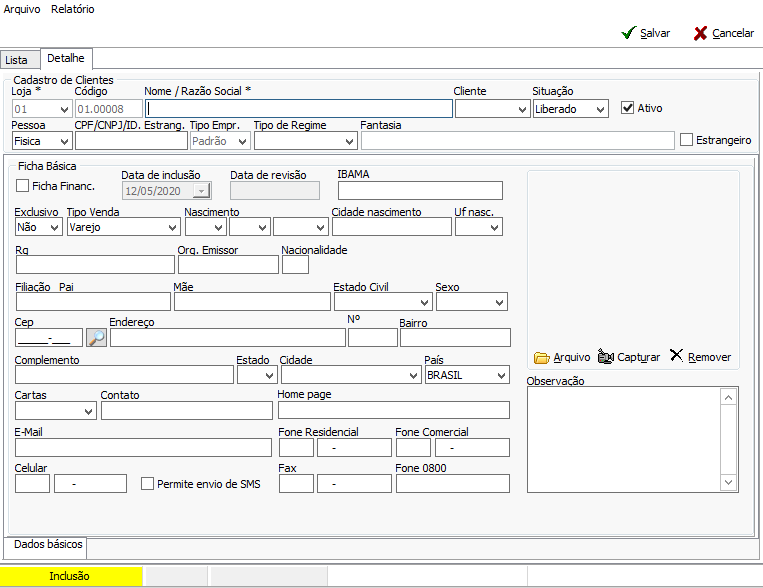
Task: Click the Filiação Pai field
Action: pos(93,302)
